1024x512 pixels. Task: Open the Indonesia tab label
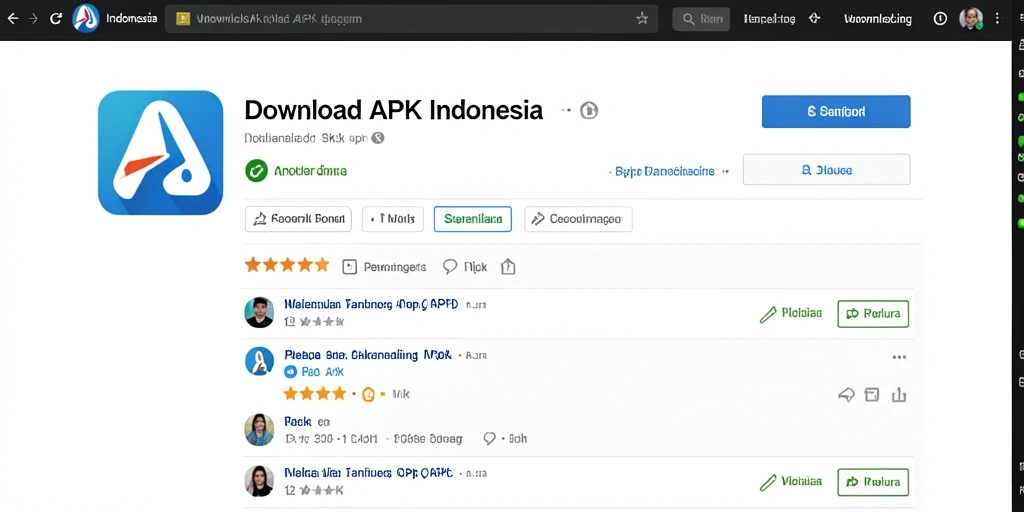(131, 18)
